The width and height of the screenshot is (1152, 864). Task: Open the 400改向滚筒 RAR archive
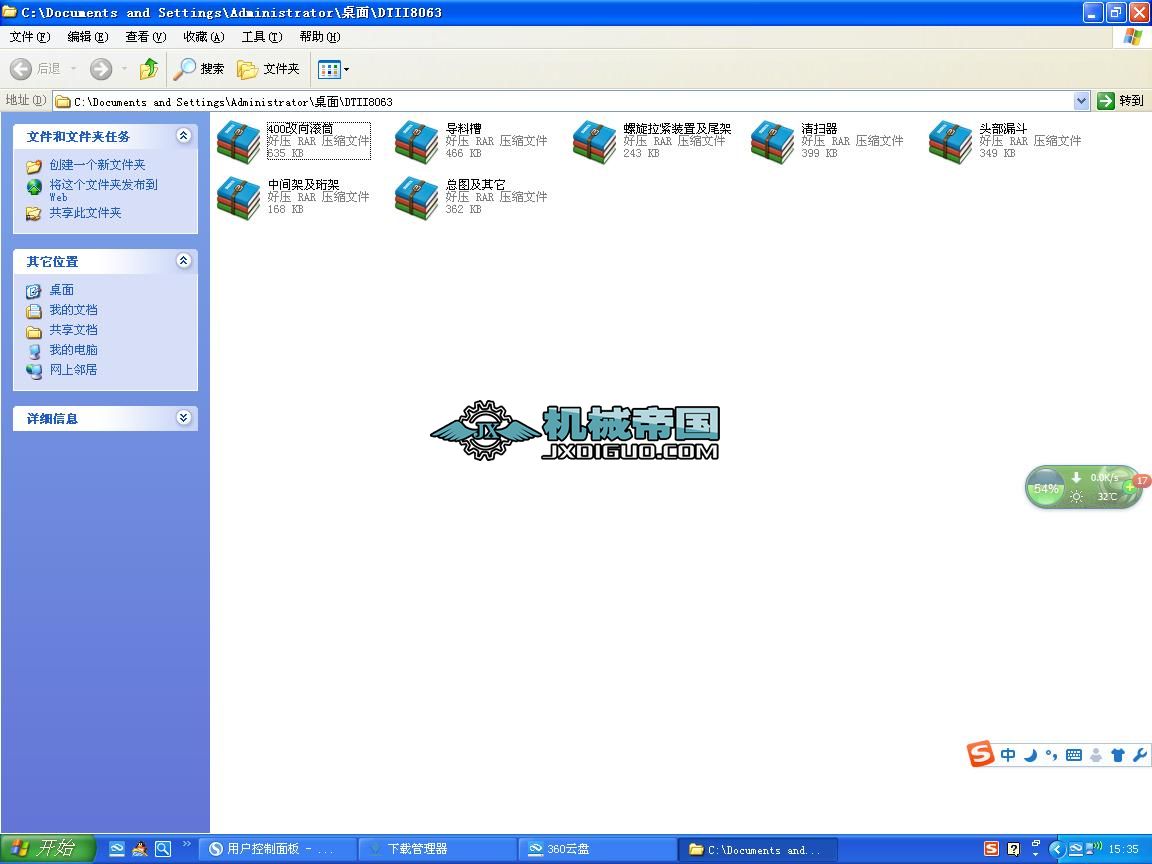point(237,141)
